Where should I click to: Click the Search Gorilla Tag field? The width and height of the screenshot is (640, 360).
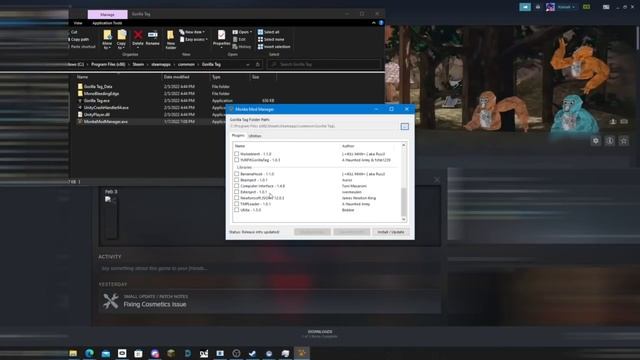pos(324,64)
